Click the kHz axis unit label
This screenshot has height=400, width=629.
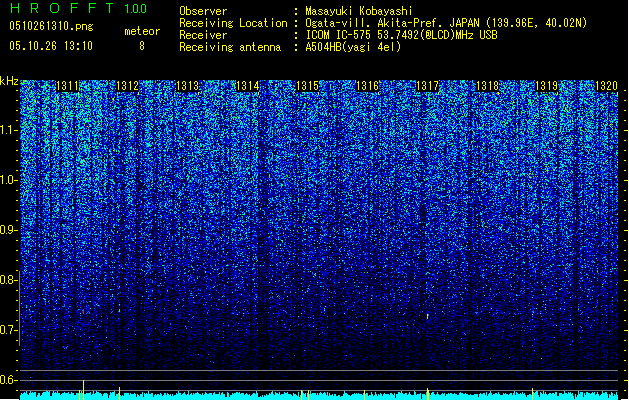point(9,81)
